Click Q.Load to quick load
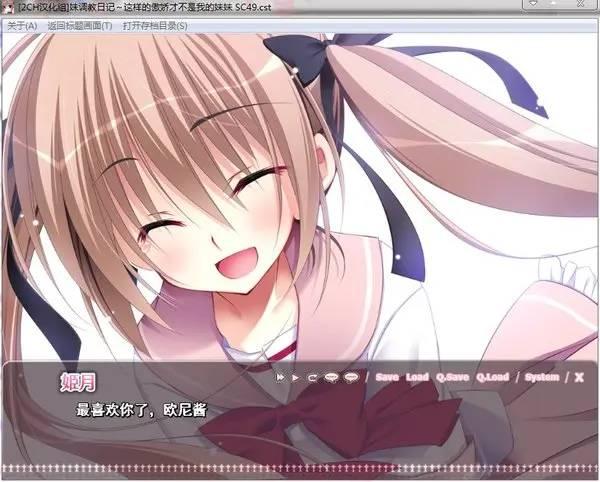 click(492, 378)
